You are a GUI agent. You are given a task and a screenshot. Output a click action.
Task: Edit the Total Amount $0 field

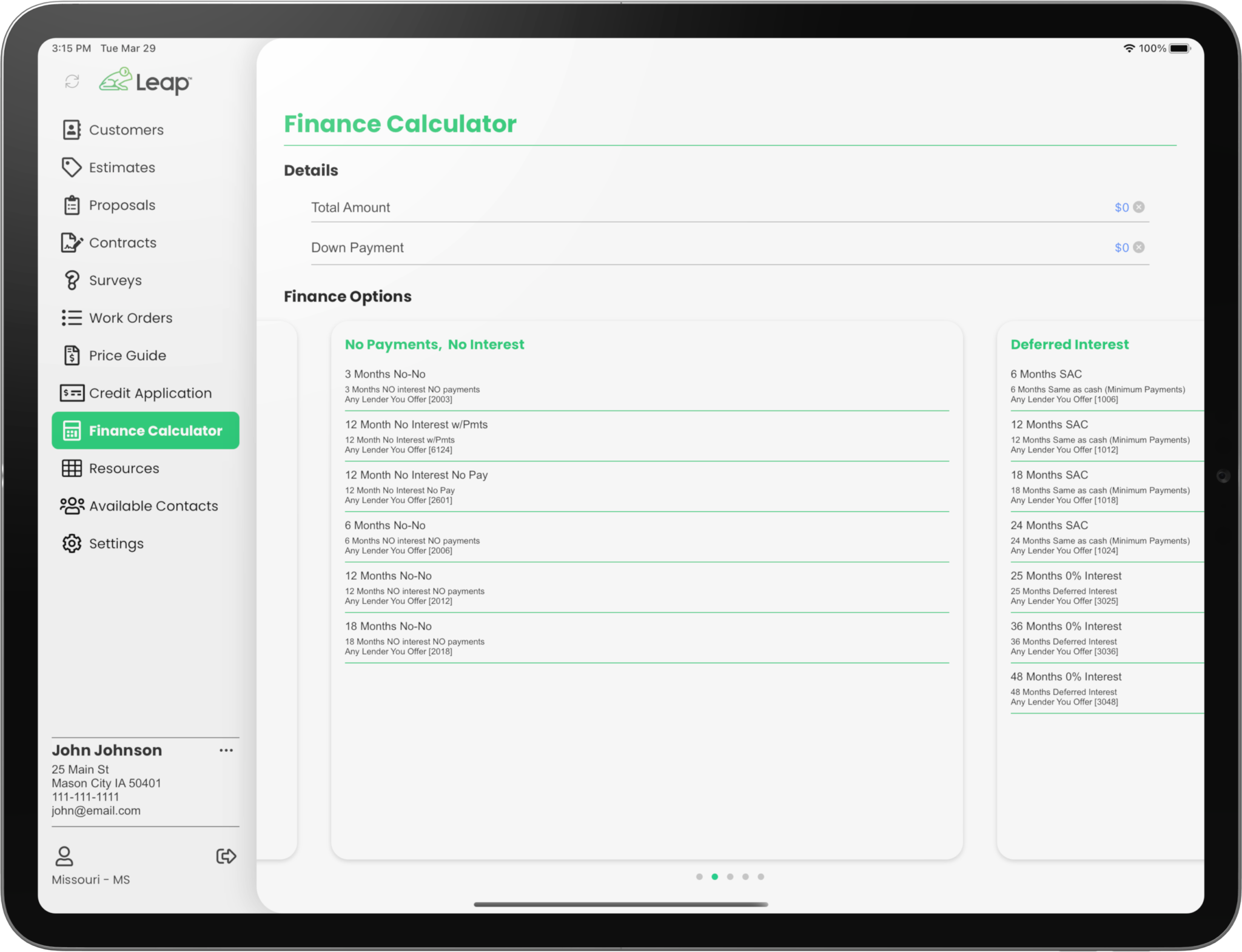coord(1121,207)
